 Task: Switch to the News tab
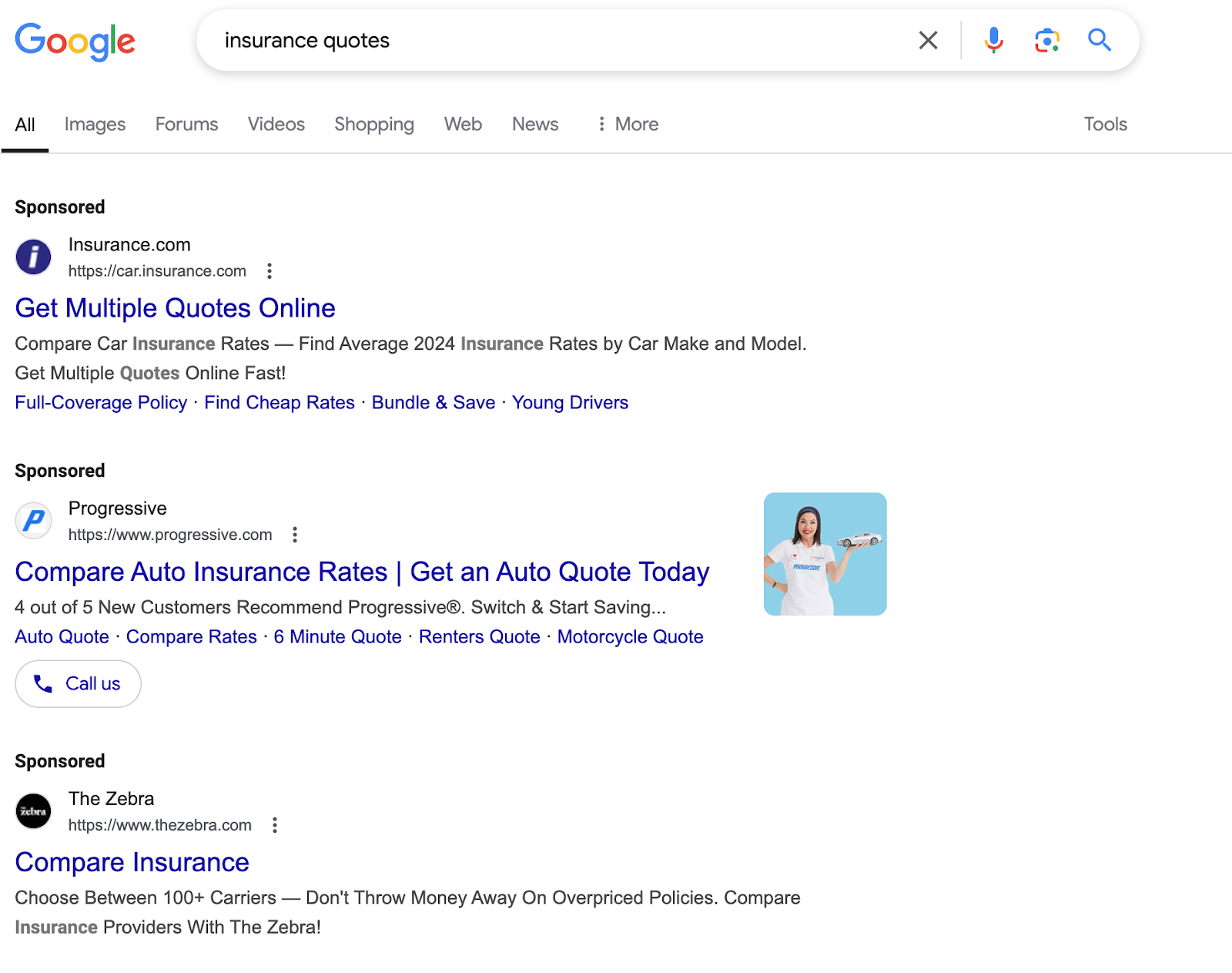(535, 124)
